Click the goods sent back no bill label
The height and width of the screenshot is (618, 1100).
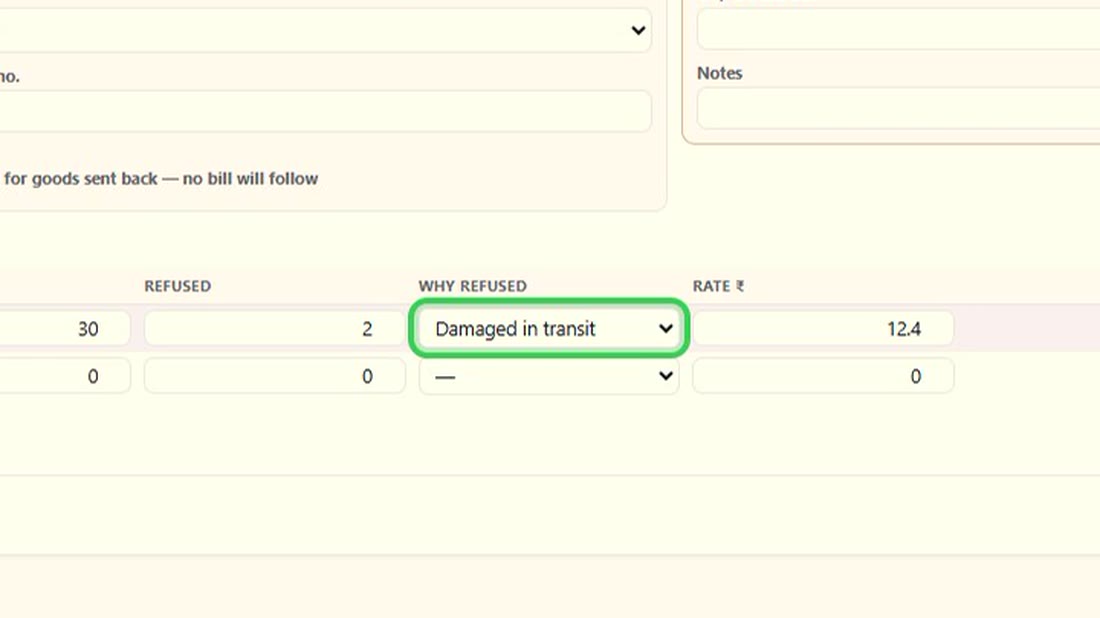pyautogui.click(x=161, y=179)
